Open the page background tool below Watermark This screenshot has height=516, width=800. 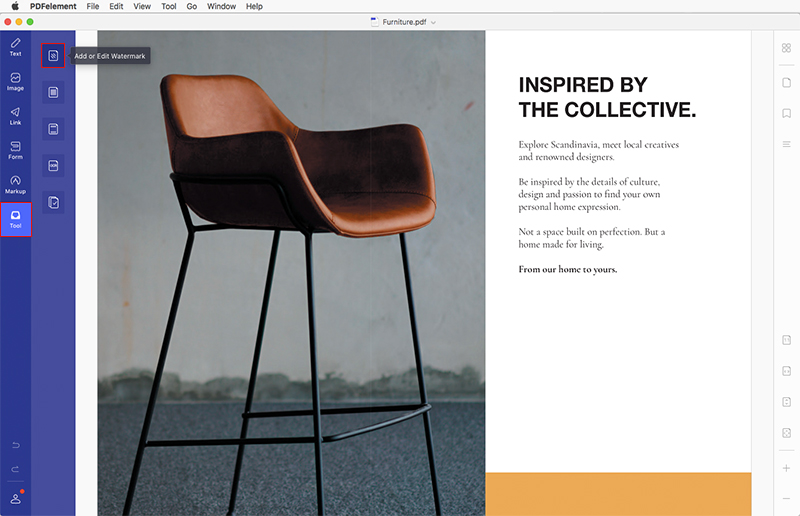[x=53, y=92]
